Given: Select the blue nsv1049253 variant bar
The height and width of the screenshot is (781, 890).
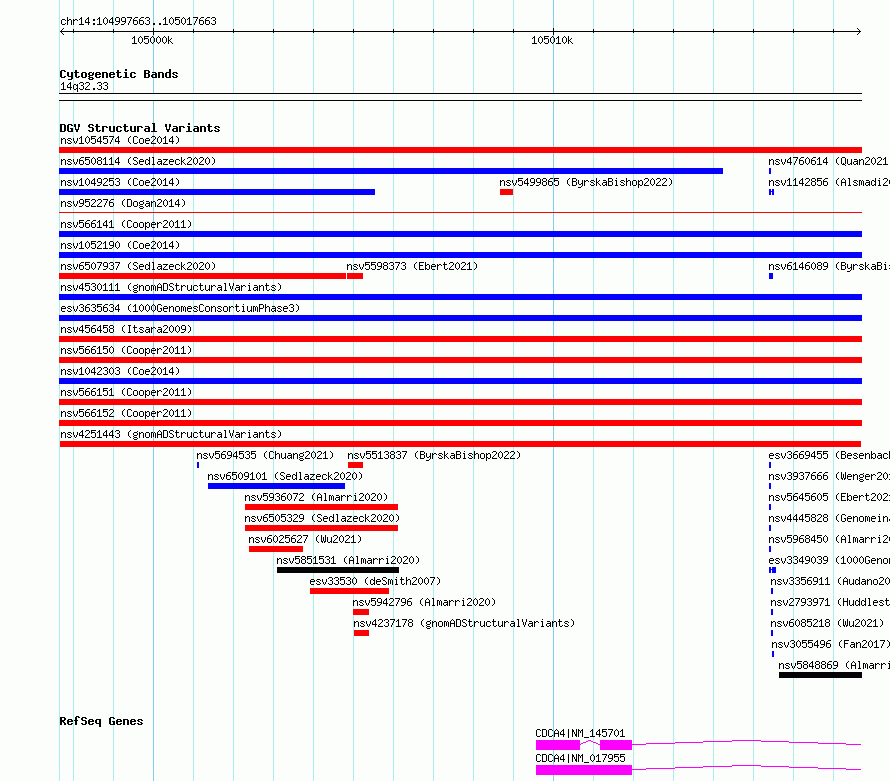Looking at the screenshot, I should point(217,192).
